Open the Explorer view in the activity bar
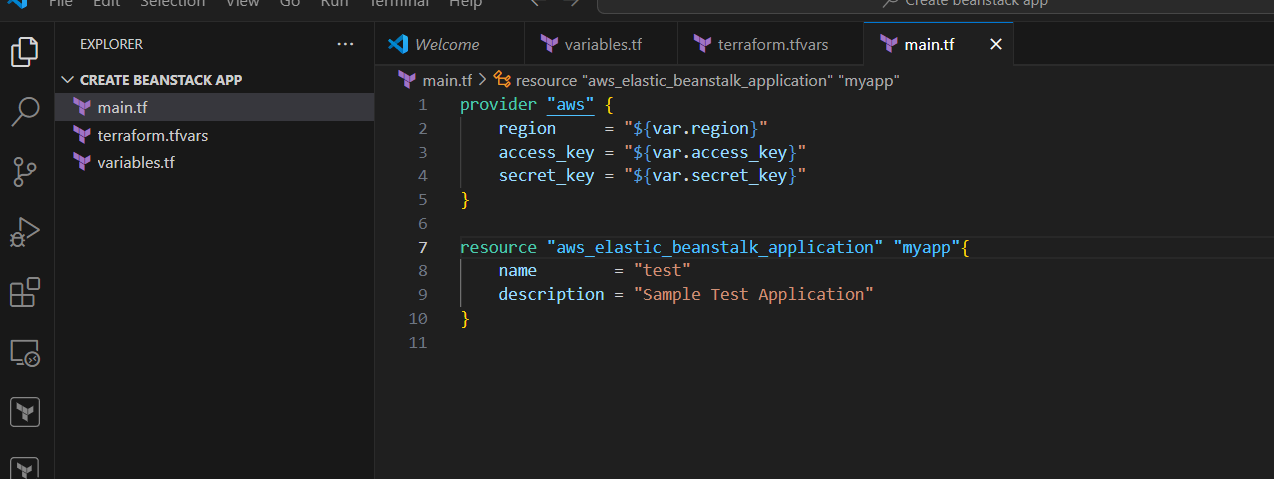Screen dimensions: 1274x479 pos(25,51)
